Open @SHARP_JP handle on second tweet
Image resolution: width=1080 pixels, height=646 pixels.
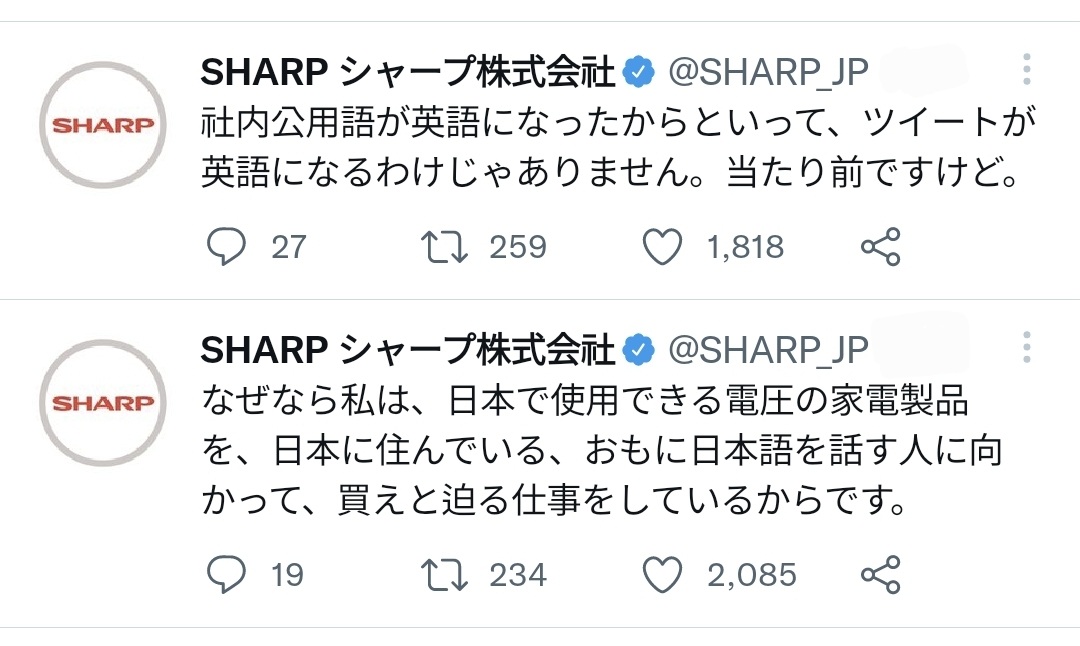click(767, 349)
